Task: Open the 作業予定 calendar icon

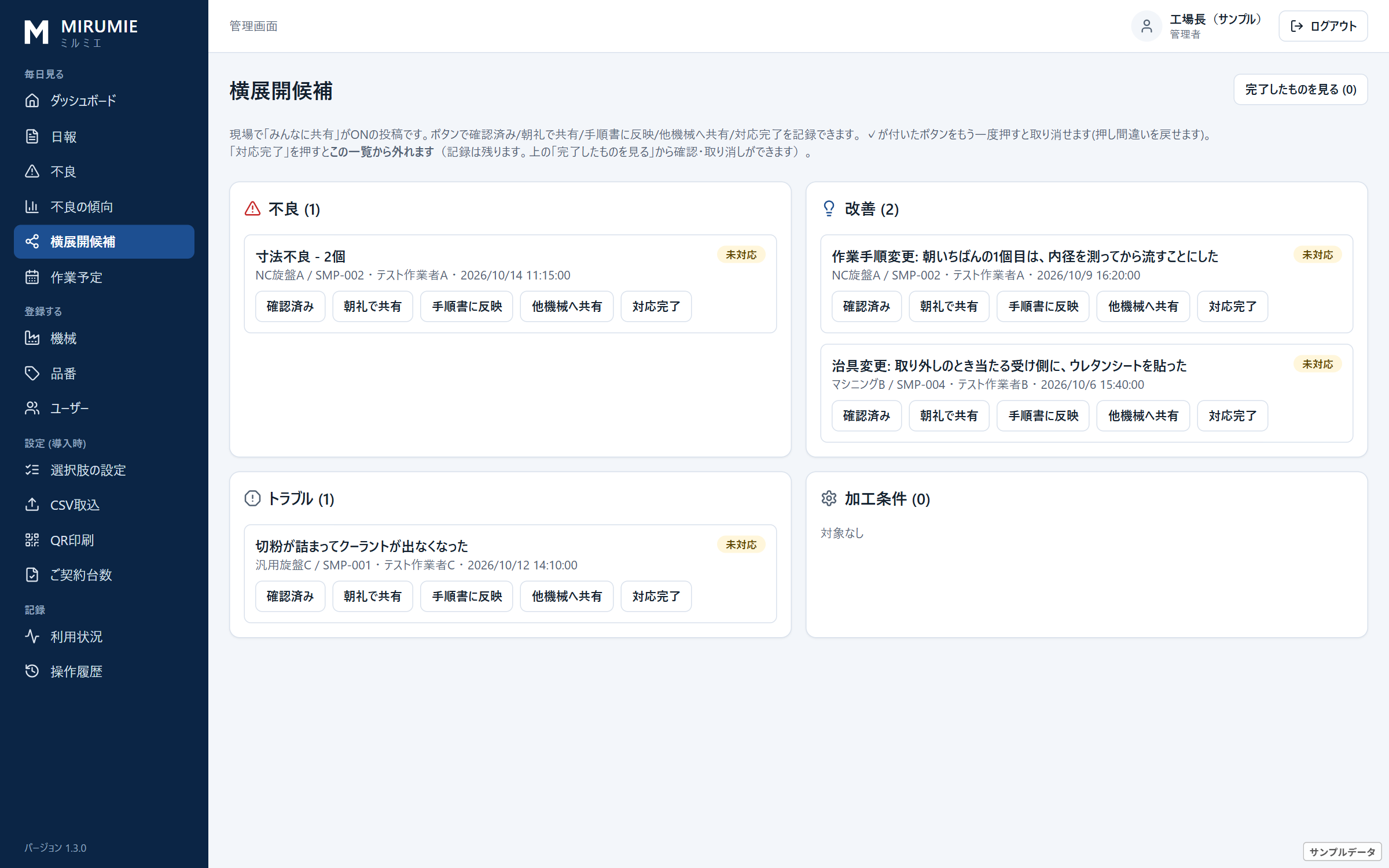Action: pyautogui.click(x=32, y=277)
